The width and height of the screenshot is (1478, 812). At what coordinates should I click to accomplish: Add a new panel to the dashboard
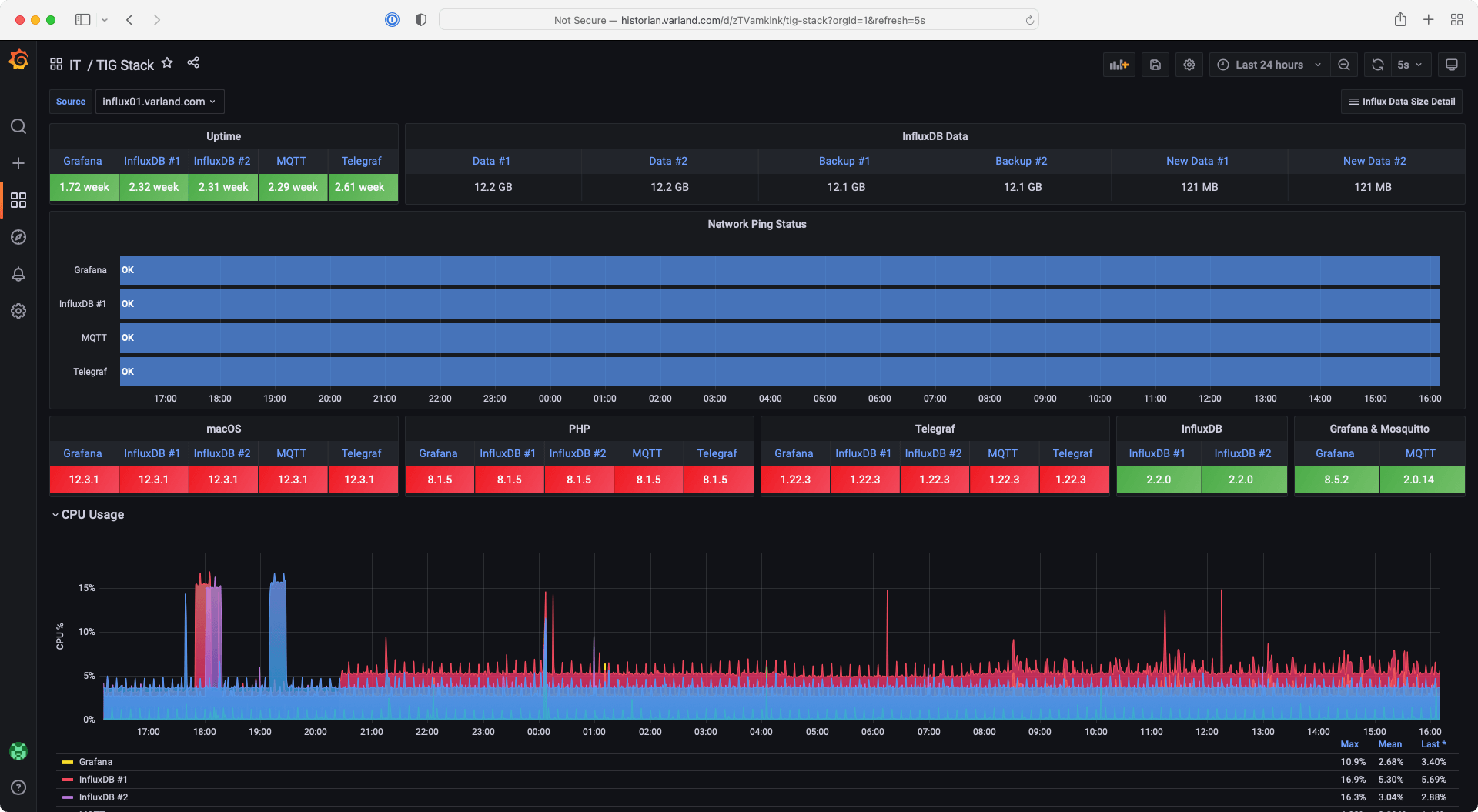point(1119,65)
